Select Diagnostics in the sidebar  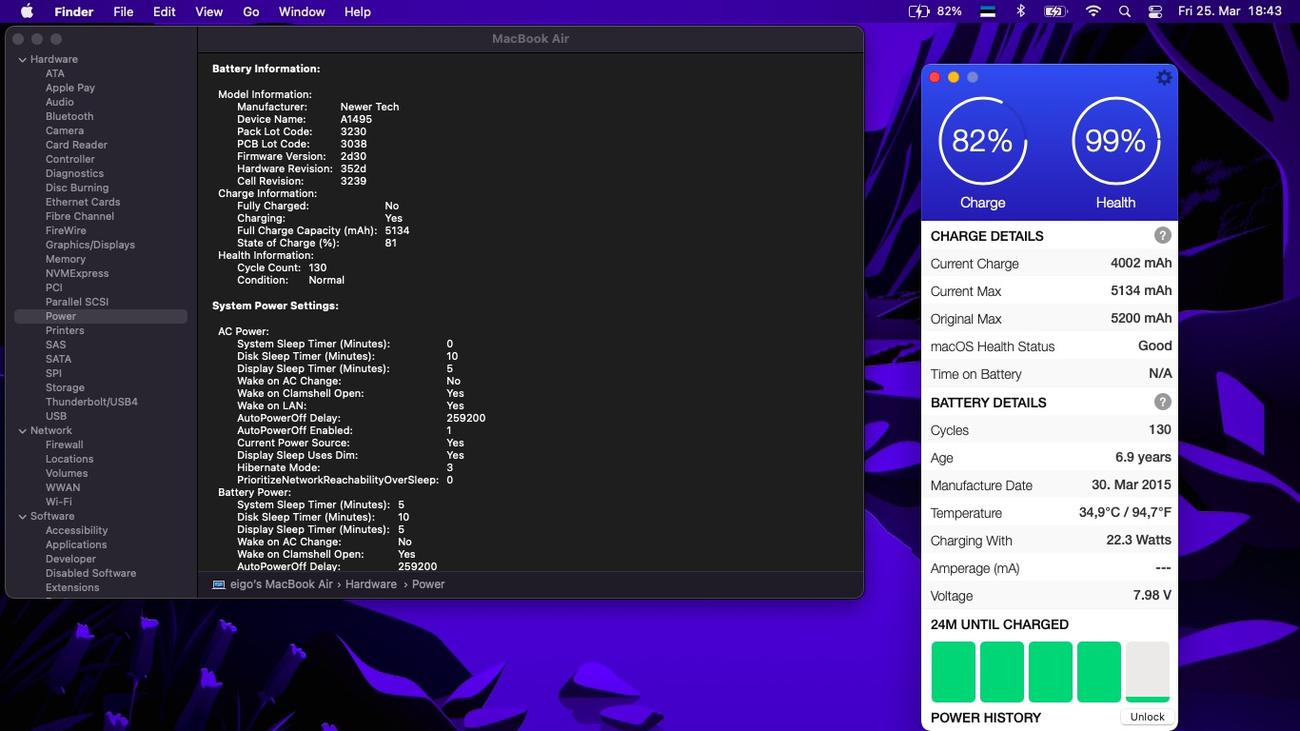[74, 173]
